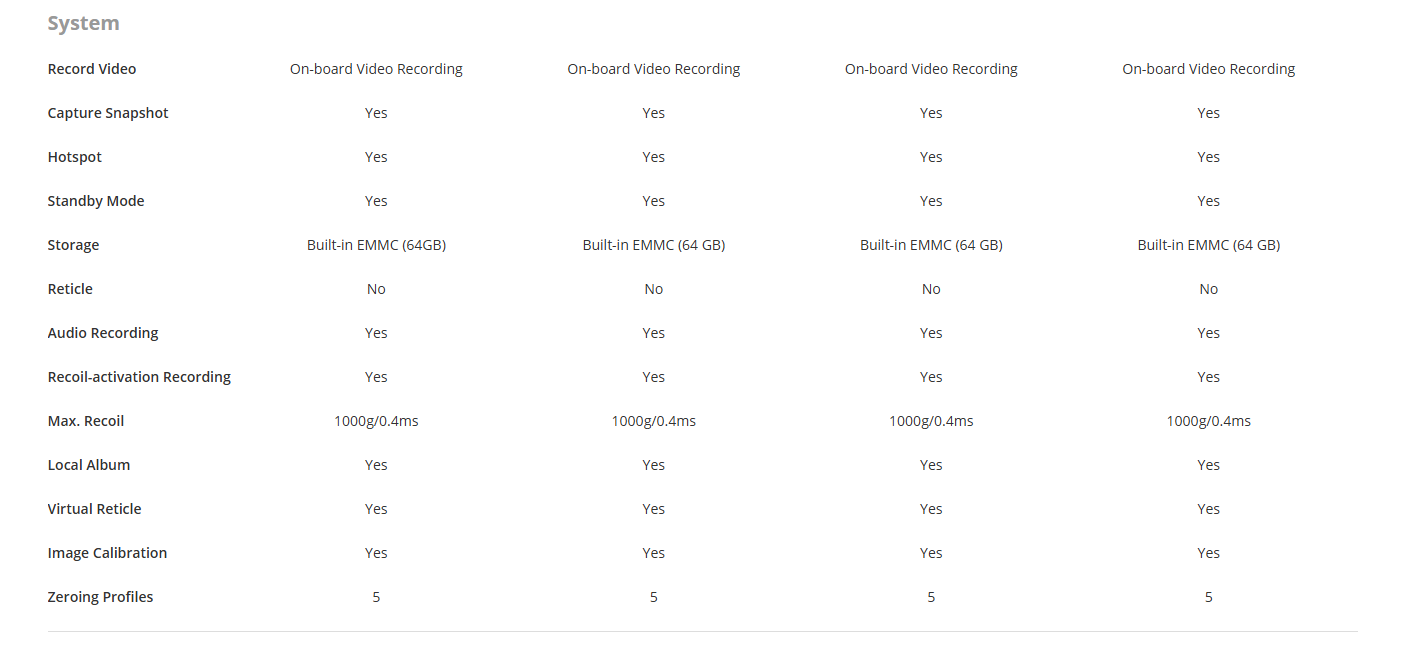Screen dimensions: 1409x648
Task: Click last column's On-board Video Recording text
Action: [1208, 69]
